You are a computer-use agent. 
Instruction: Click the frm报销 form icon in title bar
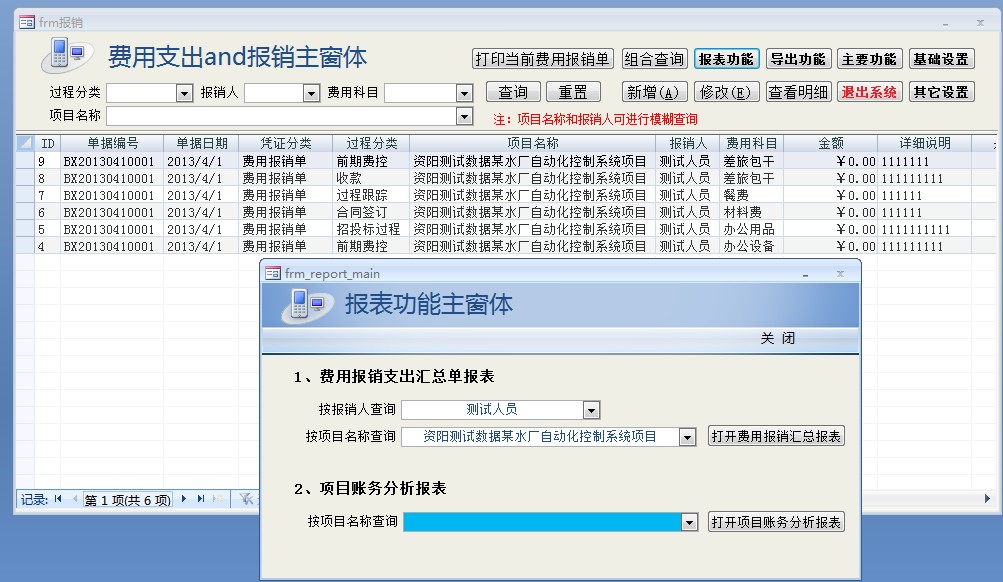click(26, 22)
